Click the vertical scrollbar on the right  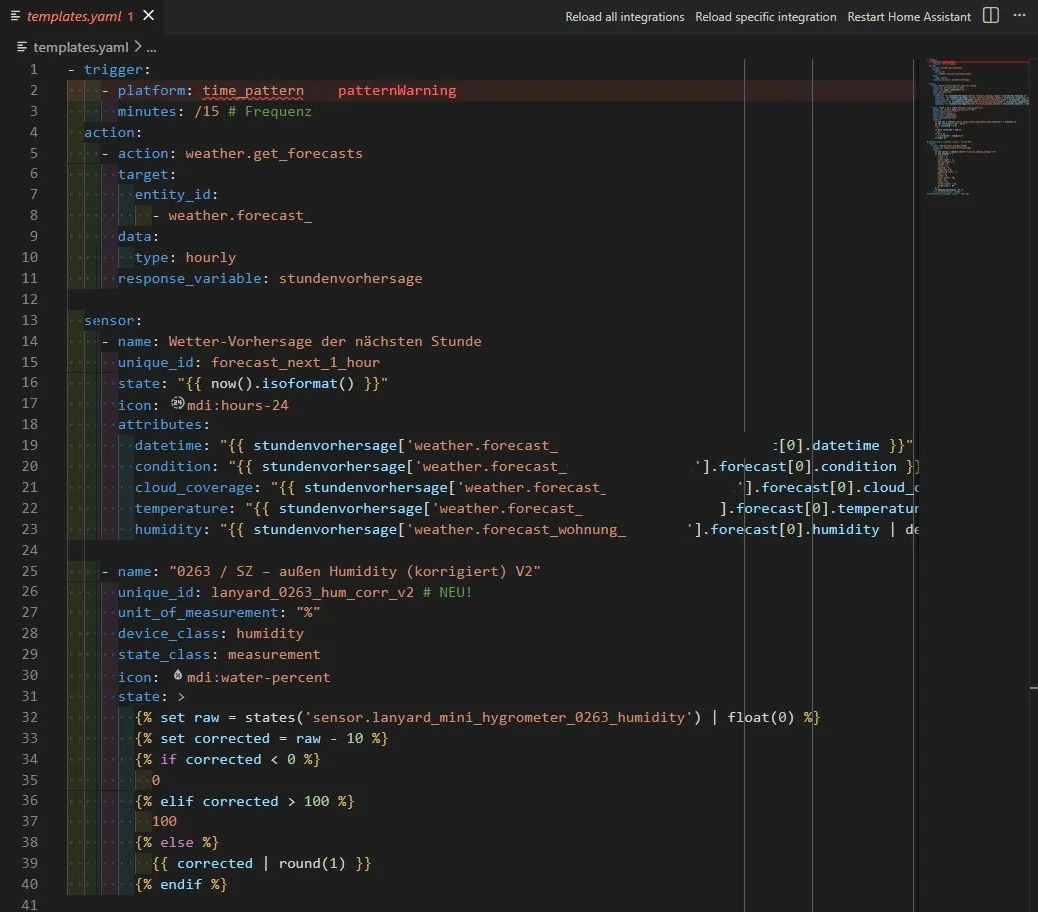[1032, 400]
